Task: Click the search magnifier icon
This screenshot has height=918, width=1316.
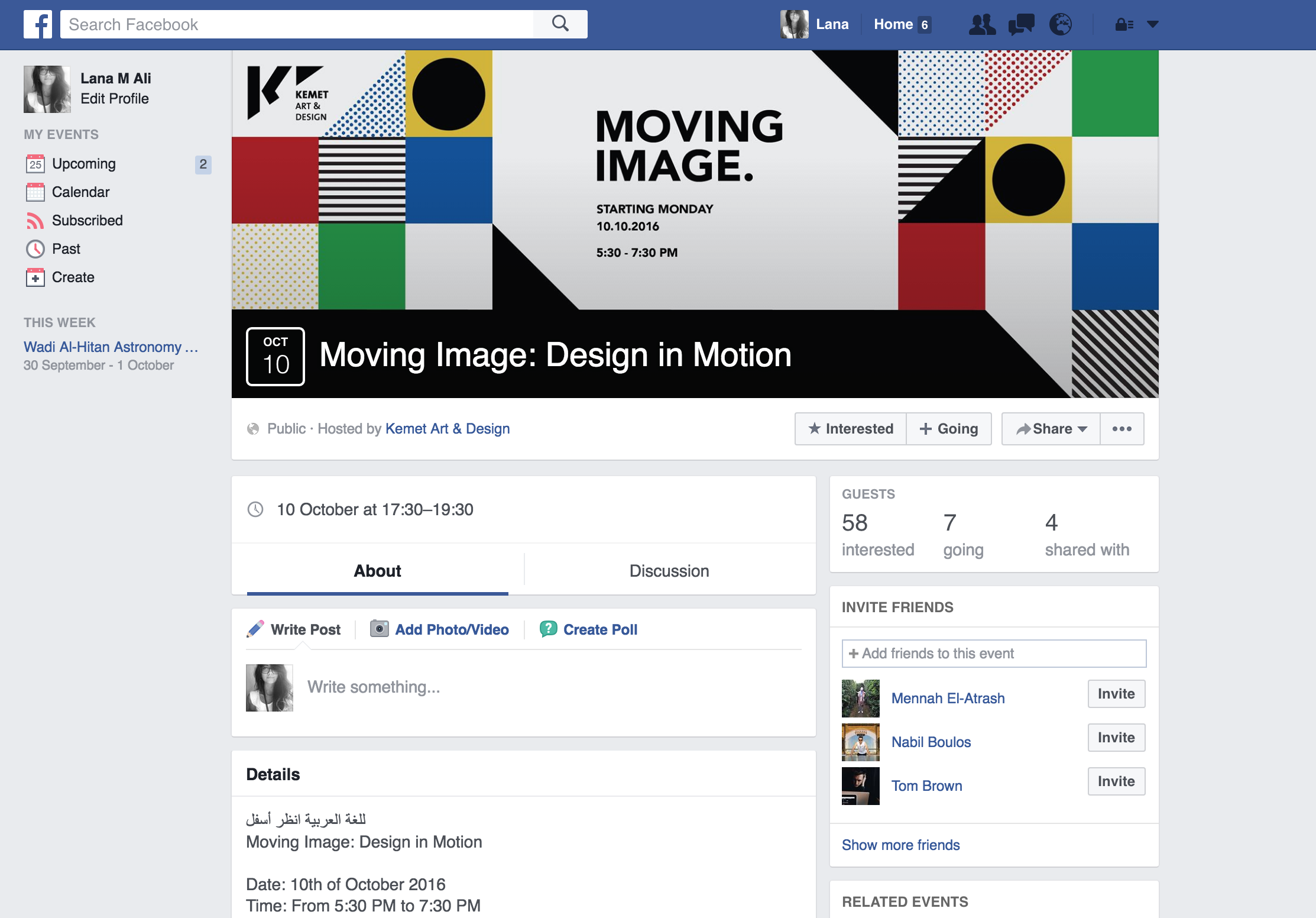Action: pos(560,24)
